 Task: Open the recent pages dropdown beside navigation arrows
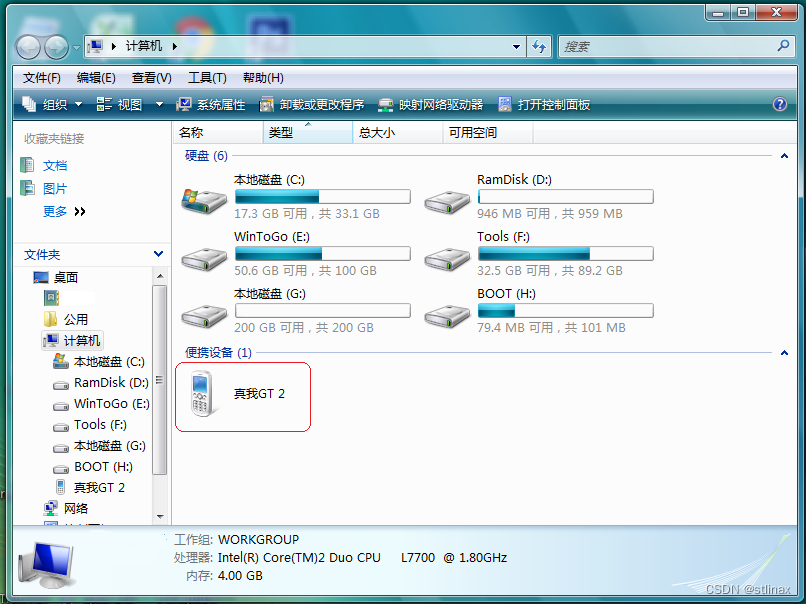[x=76, y=47]
